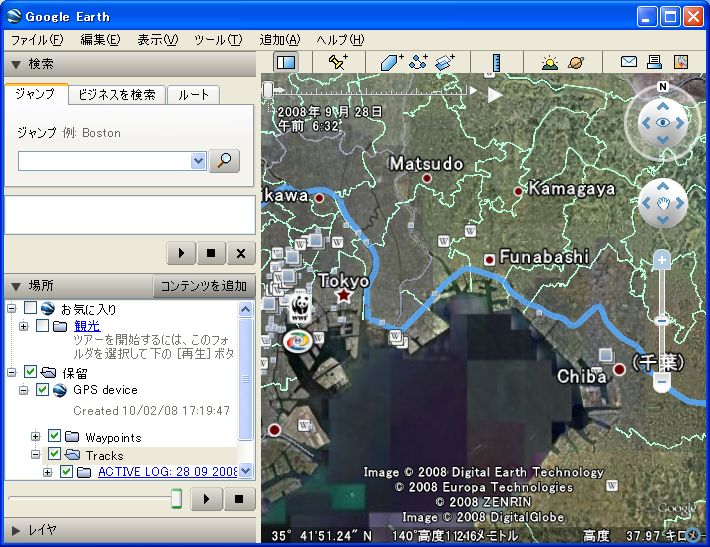The width and height of the screenshot is (710, 547).
Task: Add an image overlay
Action: click(x=445, y=62)
